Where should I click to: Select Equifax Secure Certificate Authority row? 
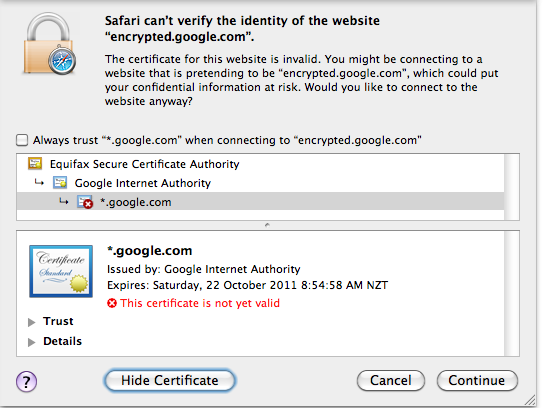[260, 164]
